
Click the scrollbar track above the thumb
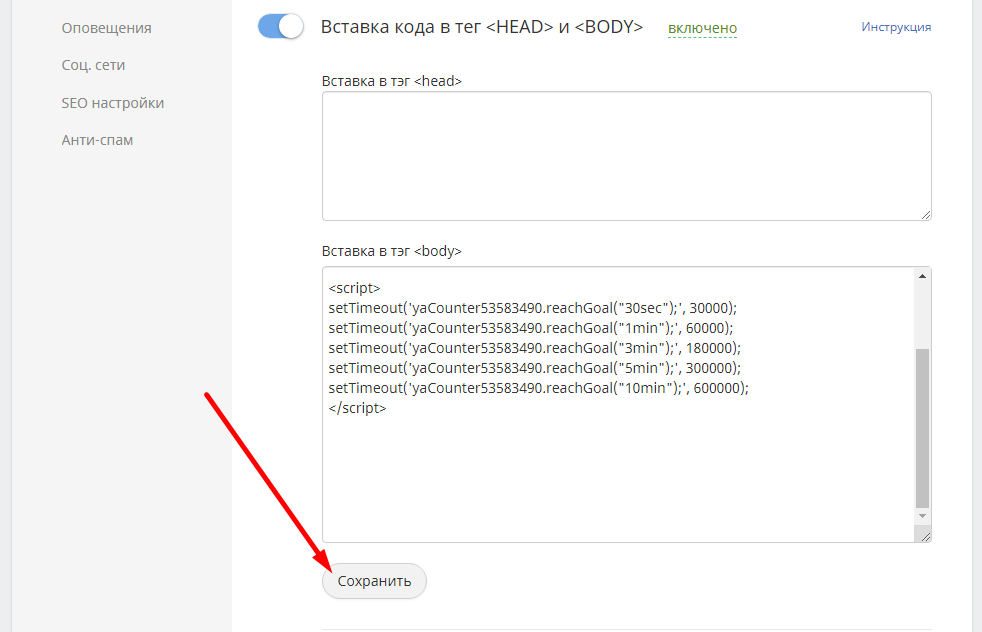[922, 315]
